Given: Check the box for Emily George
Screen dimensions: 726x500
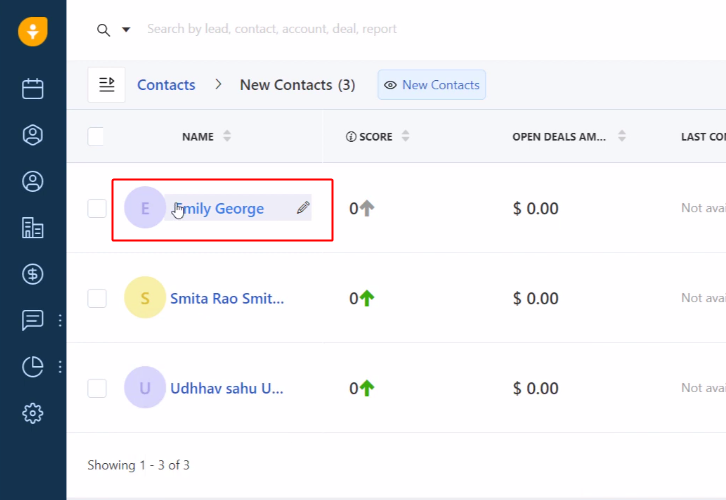Looking at the screenshot, I should click(96, 208).
